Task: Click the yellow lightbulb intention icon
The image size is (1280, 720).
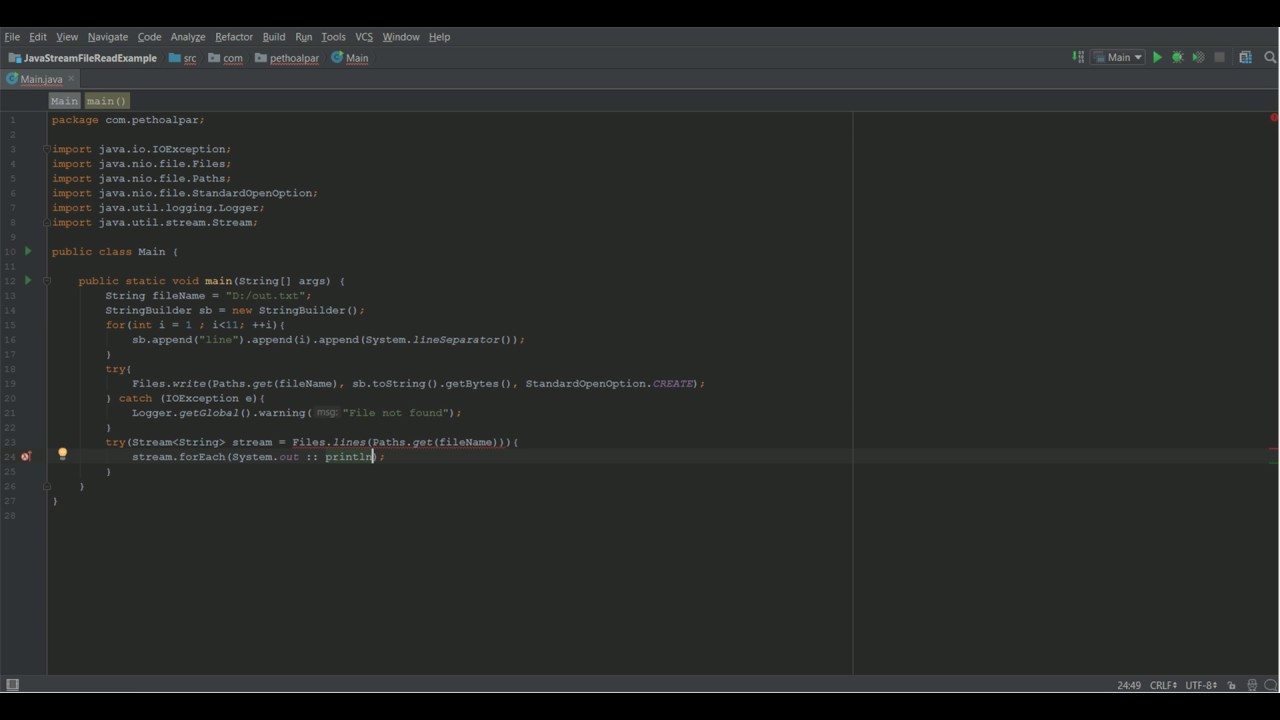Action: pyautogui.click(x=62, y=454)
